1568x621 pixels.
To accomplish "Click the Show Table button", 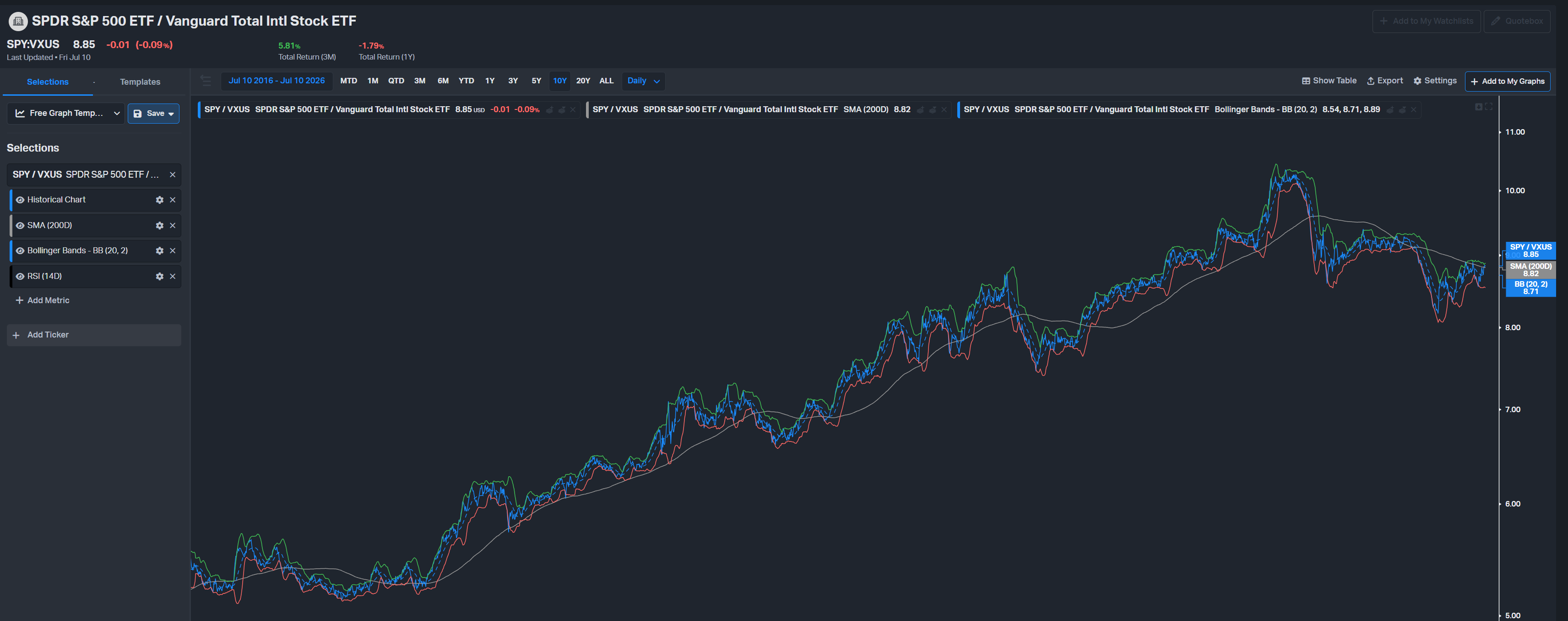I will (x=1329, y=81).
